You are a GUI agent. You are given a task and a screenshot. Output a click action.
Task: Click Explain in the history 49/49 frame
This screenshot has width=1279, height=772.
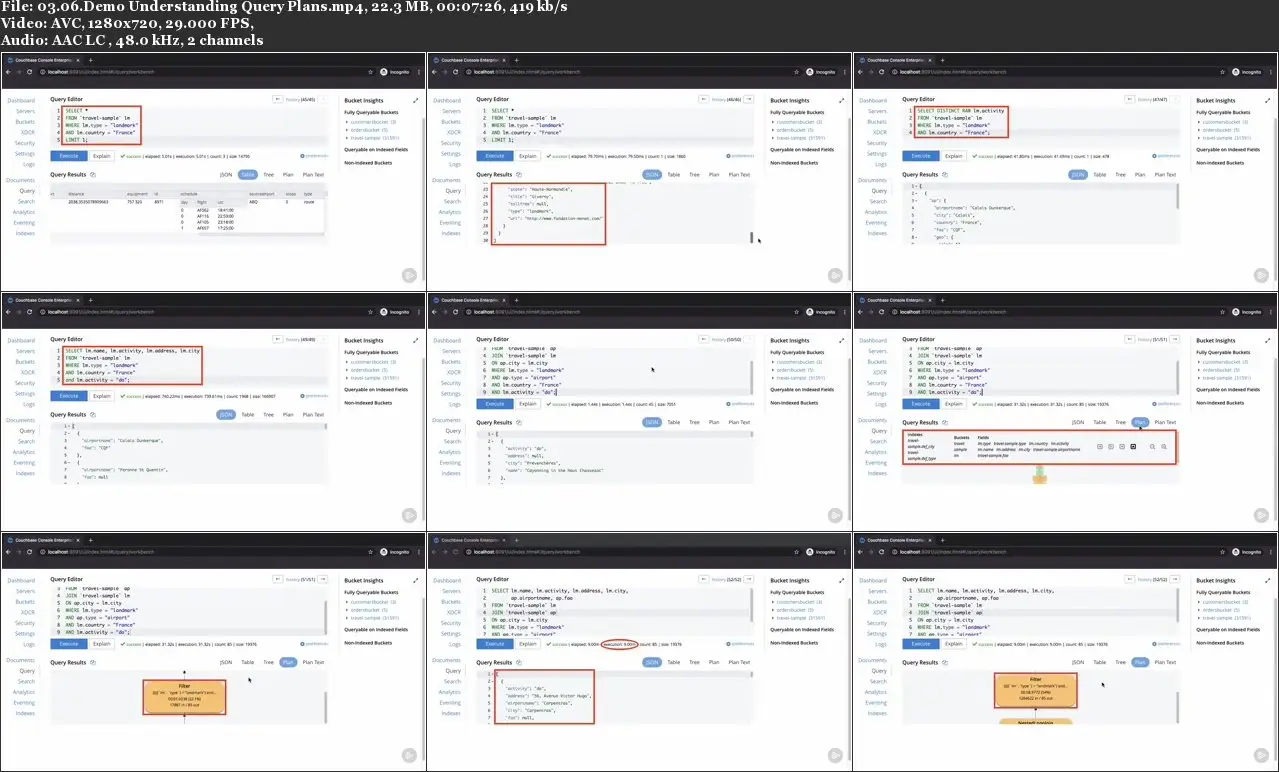(102, 396)
